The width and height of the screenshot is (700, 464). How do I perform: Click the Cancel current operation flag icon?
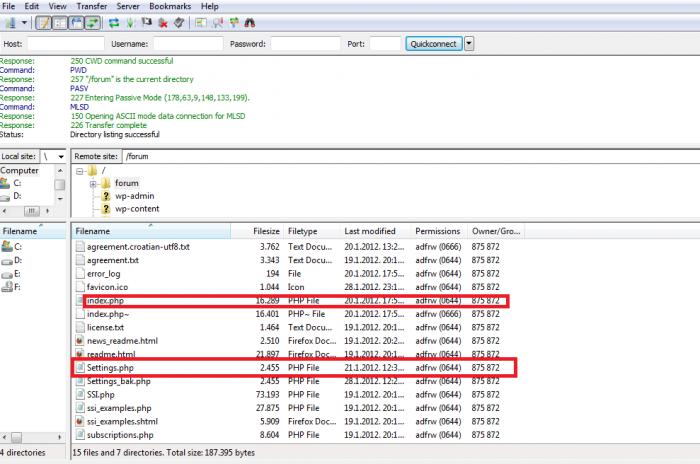pyautogui.click(x=146, y=22)
